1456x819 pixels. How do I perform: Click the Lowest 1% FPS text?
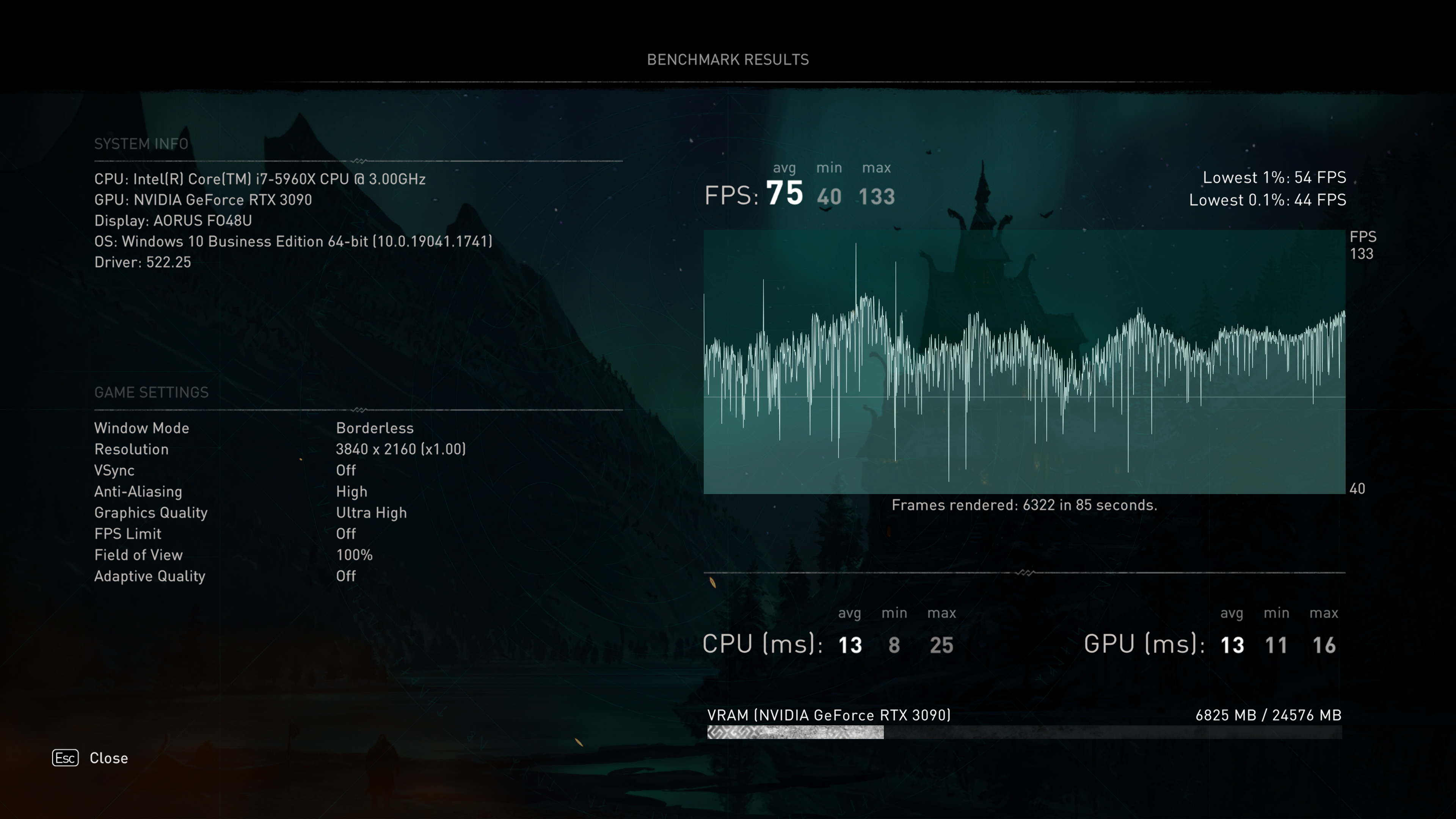pos(1274,177)
